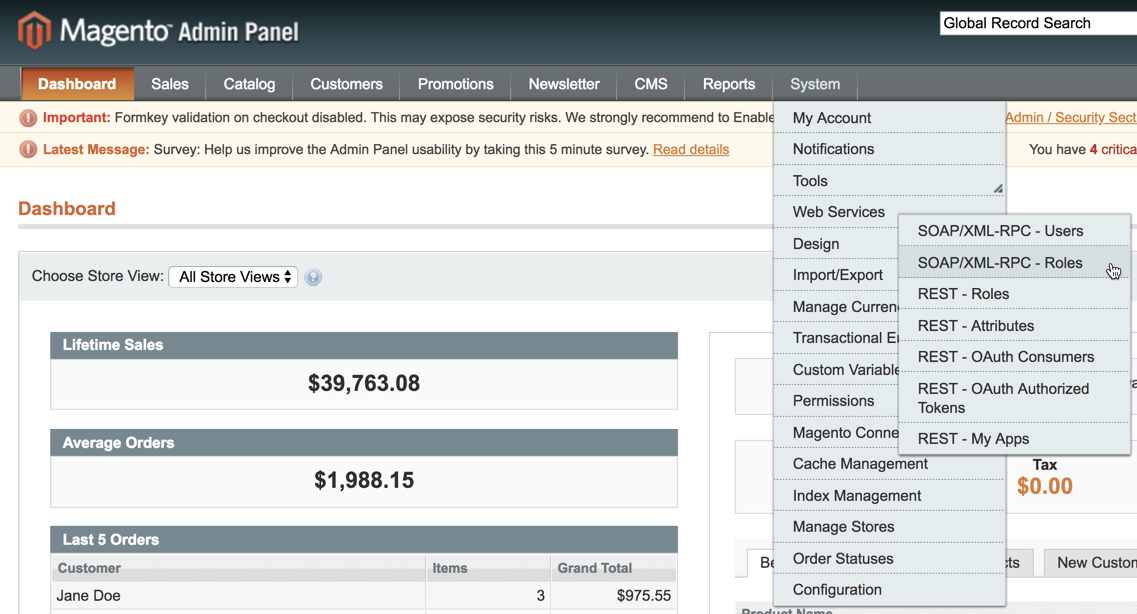This screenshot has height=614, width=1137.
Task: Click Average Orders value $1,988.15
Action: 364,480
